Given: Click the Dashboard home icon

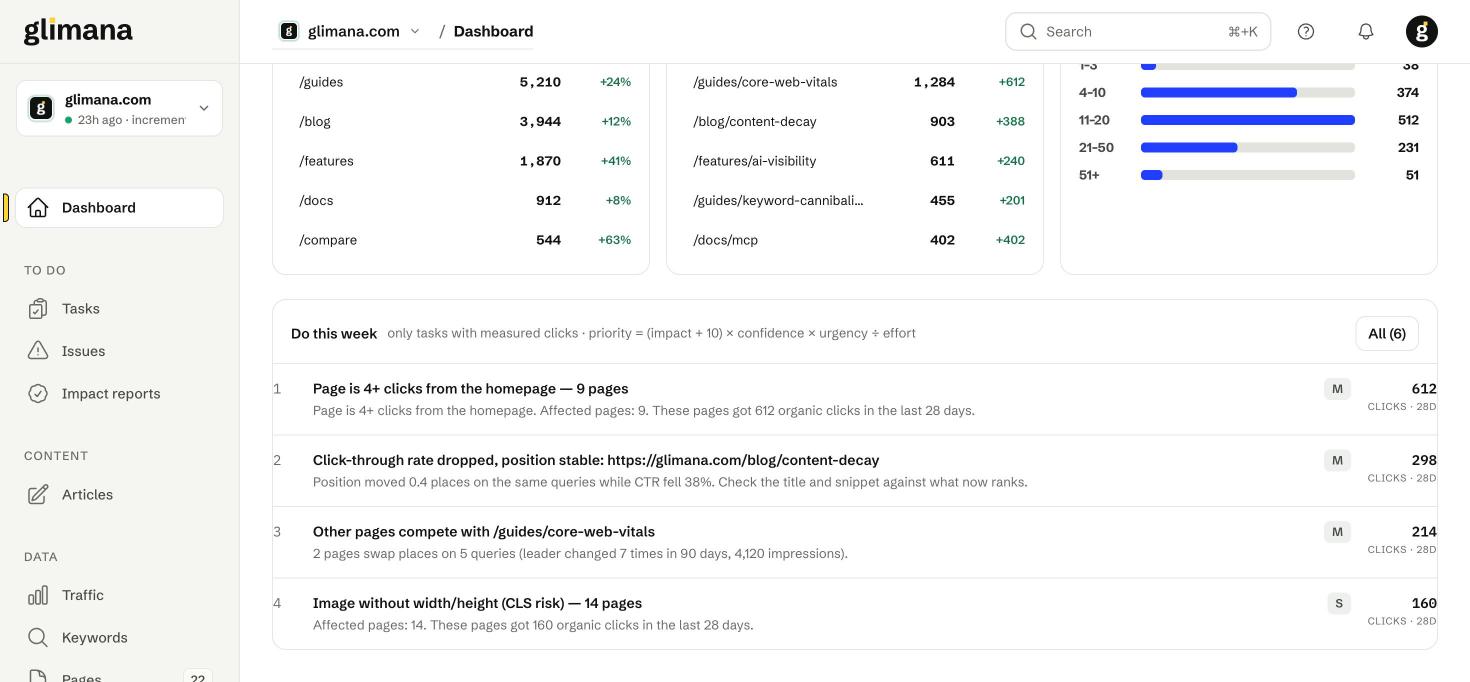Looking at the screenshot, I should [x=38, y=208].
